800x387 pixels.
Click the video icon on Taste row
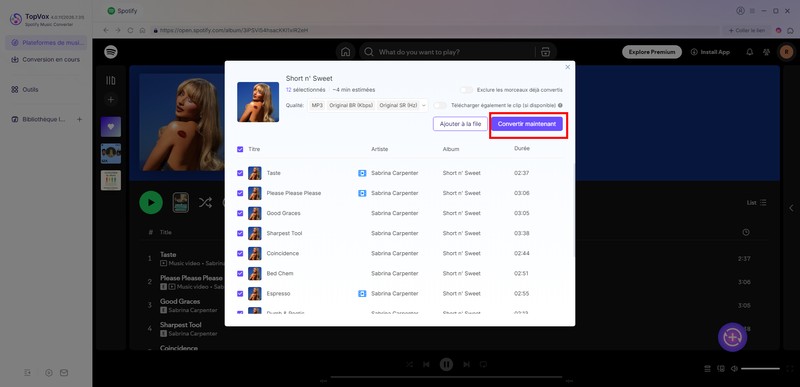pos(362,173)
